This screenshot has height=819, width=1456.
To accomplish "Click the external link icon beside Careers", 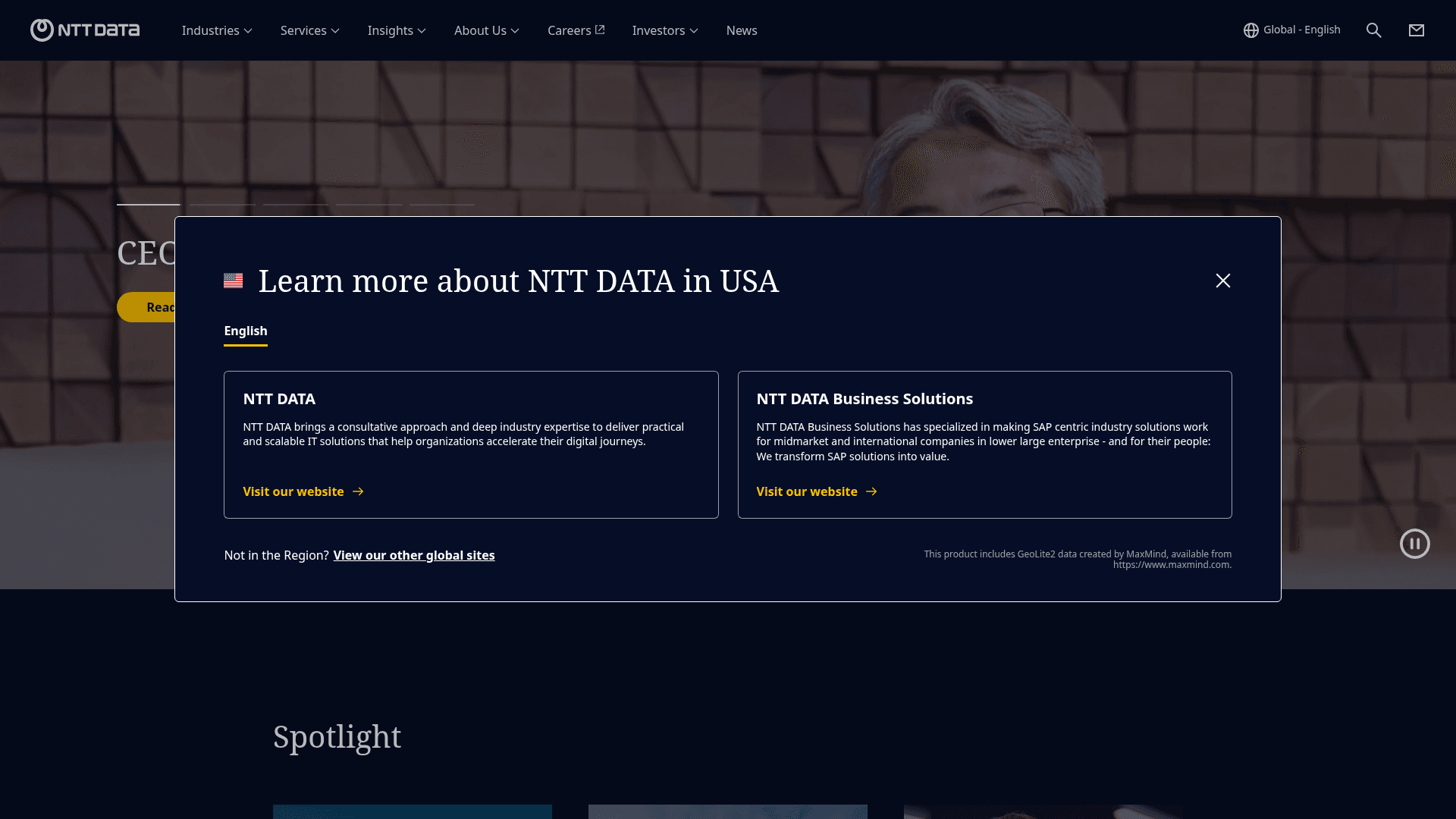I will point(600,30).
